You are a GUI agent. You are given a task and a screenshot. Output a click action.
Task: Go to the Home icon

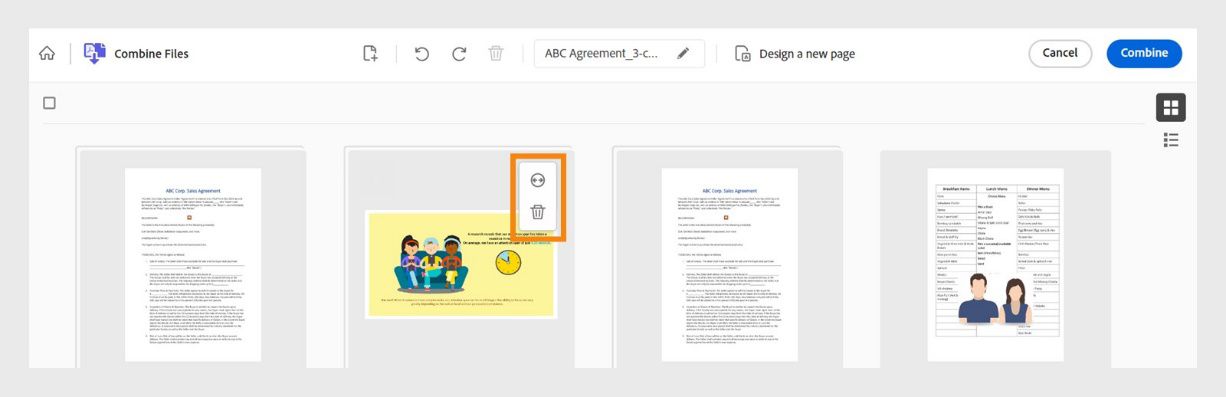pos(47,54)
